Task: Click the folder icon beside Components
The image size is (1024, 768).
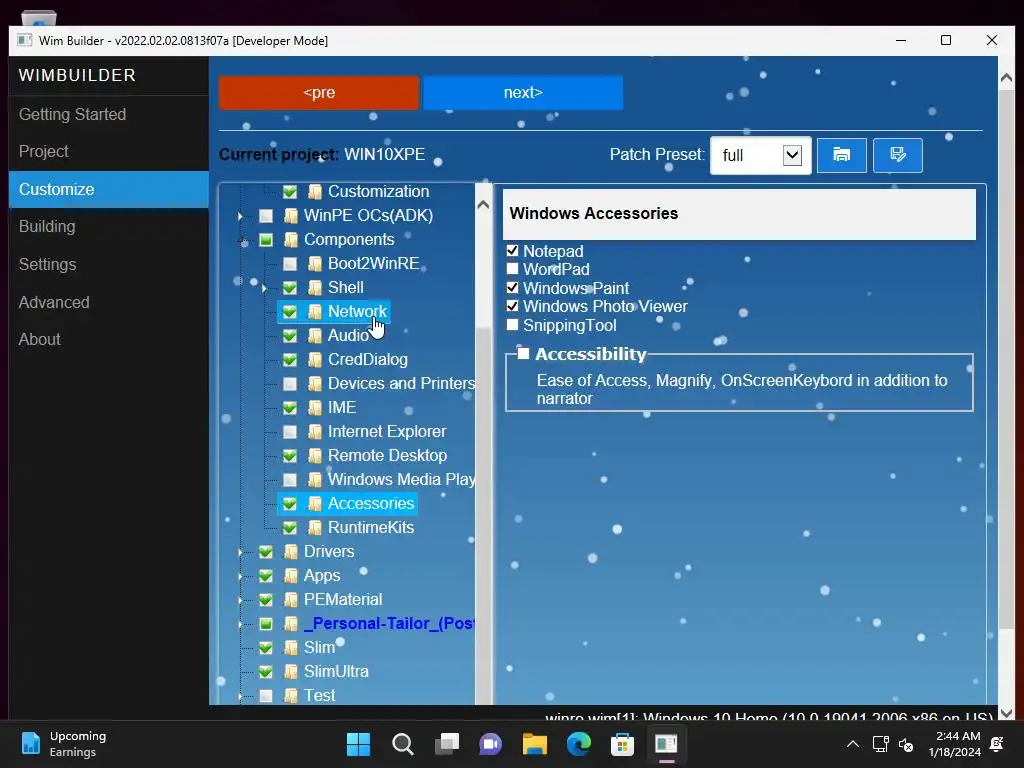Action: [291, 240]
